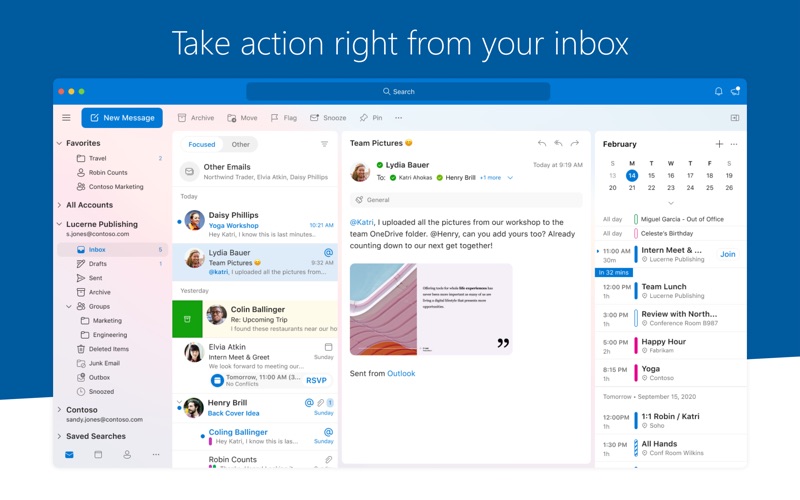Viewport: 800px width, 500px height.
Task: Add new calendar event plus icon
Action: coord(719,144)
